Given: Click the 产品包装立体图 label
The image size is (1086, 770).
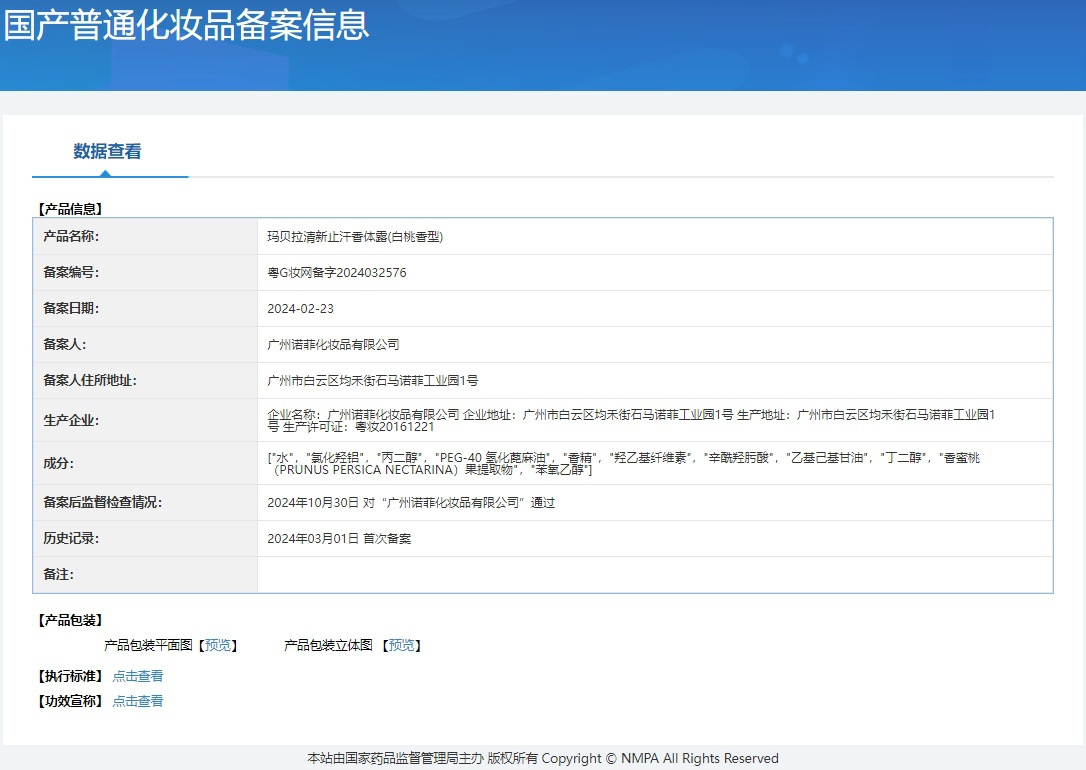Looking at the screenshot, I should click(x=328, y=645).
